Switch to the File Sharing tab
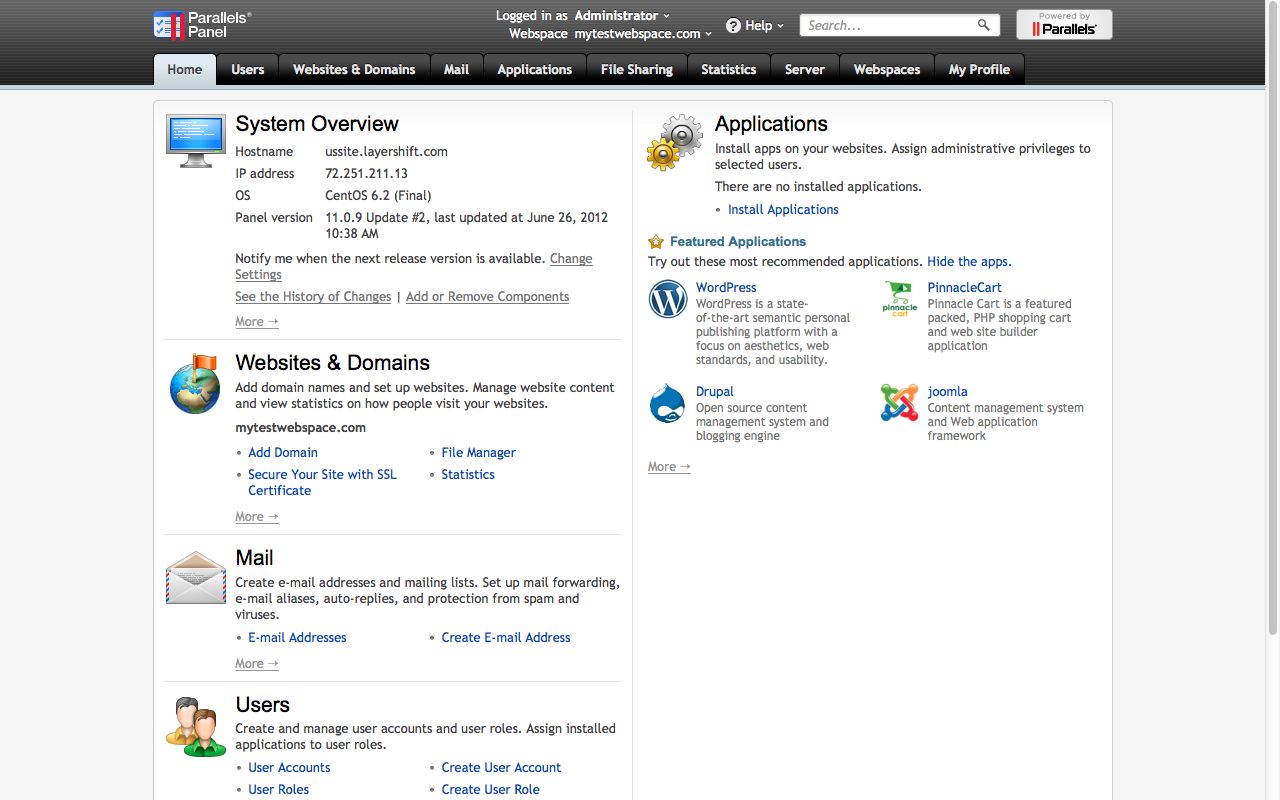 tap(637, 70)
